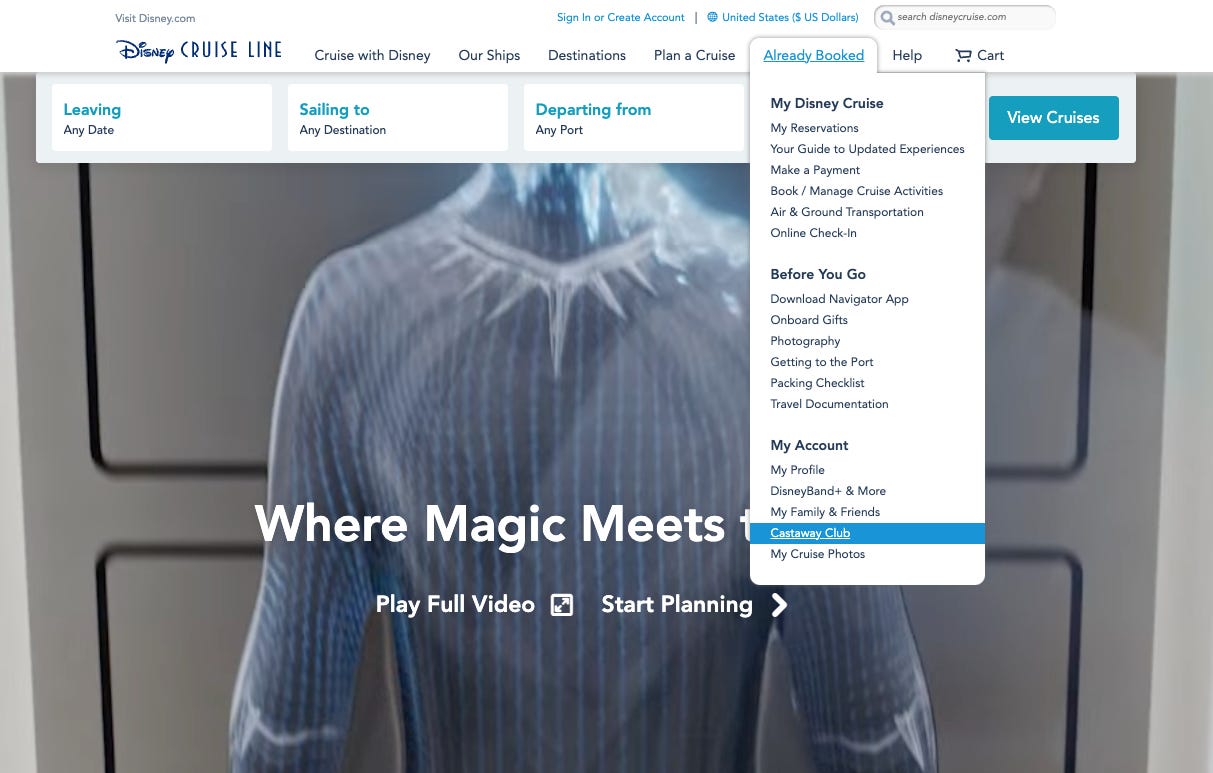Click the search magnifier icon
Image resolution: width=1213 pixels, height=773 pixels.
[887, 18]
